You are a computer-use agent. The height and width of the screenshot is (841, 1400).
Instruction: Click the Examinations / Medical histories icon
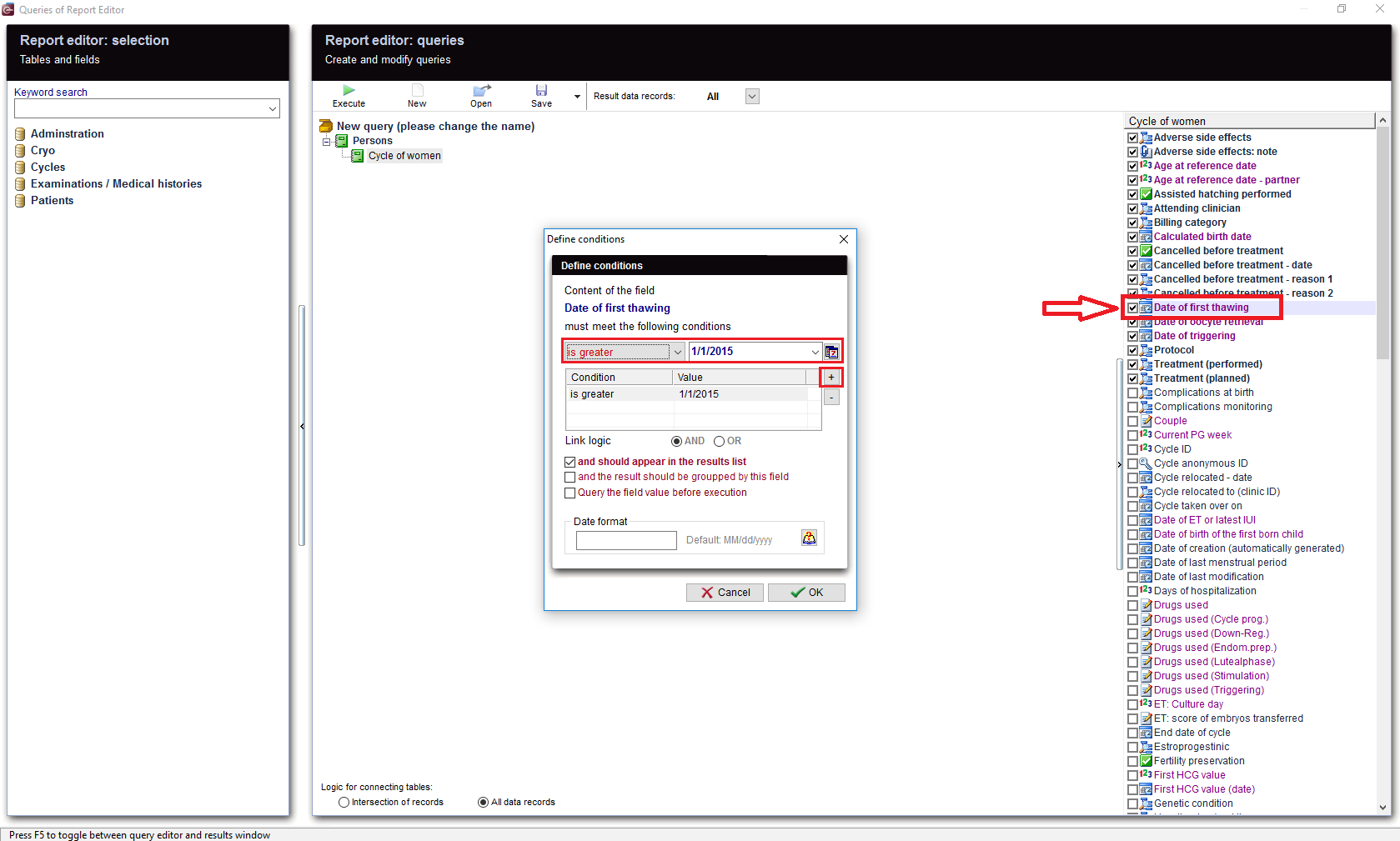[x=20, y=184]
